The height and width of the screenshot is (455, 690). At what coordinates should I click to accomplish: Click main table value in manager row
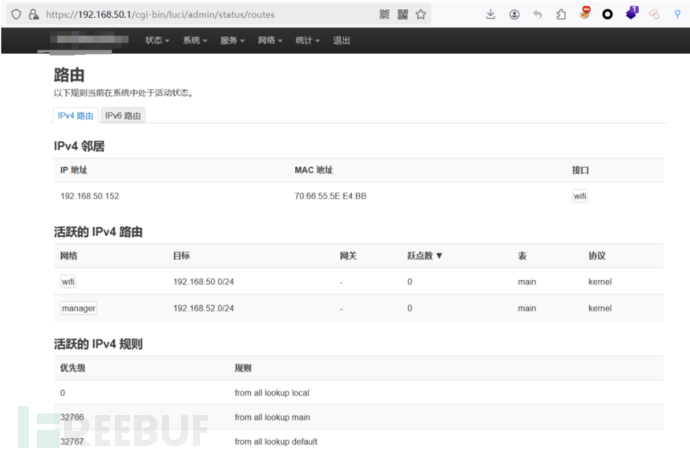click(x=527, y=308)
